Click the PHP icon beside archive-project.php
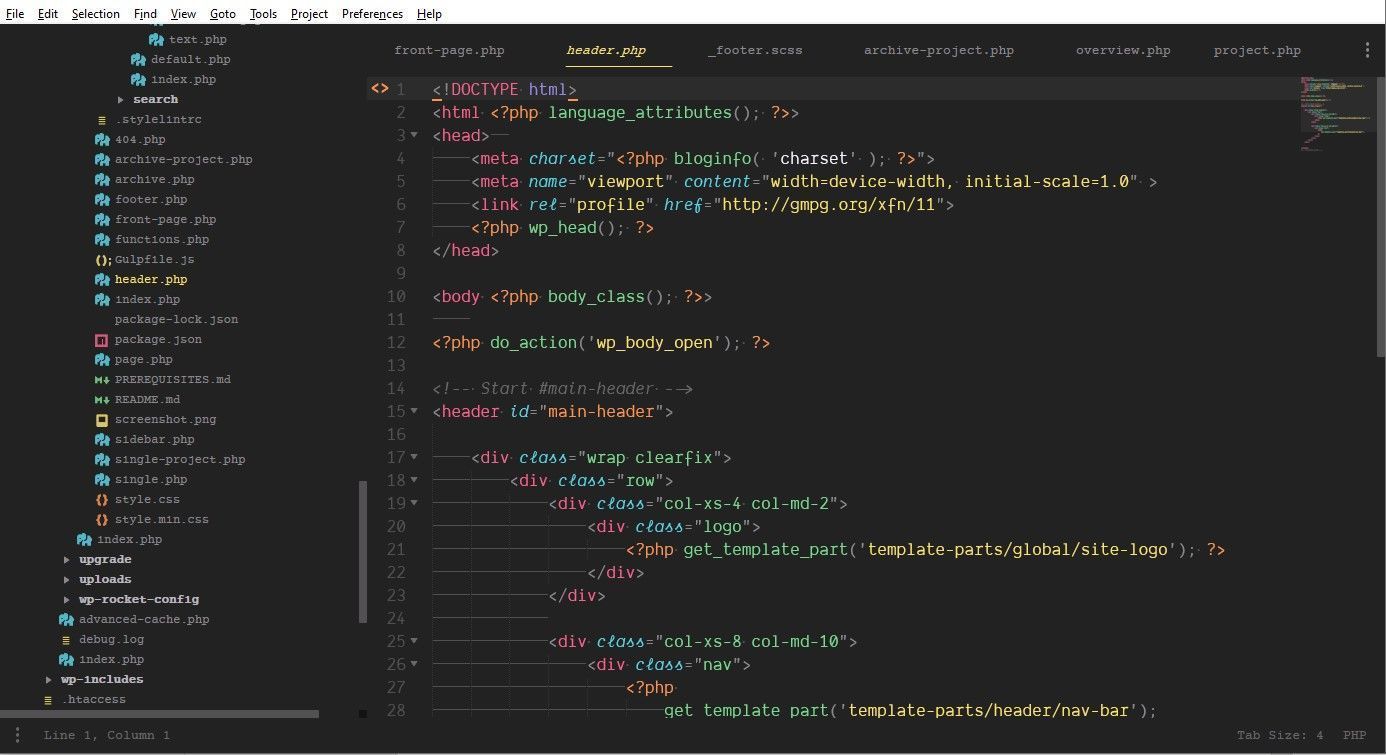This screenshot has height=755, width=1386. 102,160
